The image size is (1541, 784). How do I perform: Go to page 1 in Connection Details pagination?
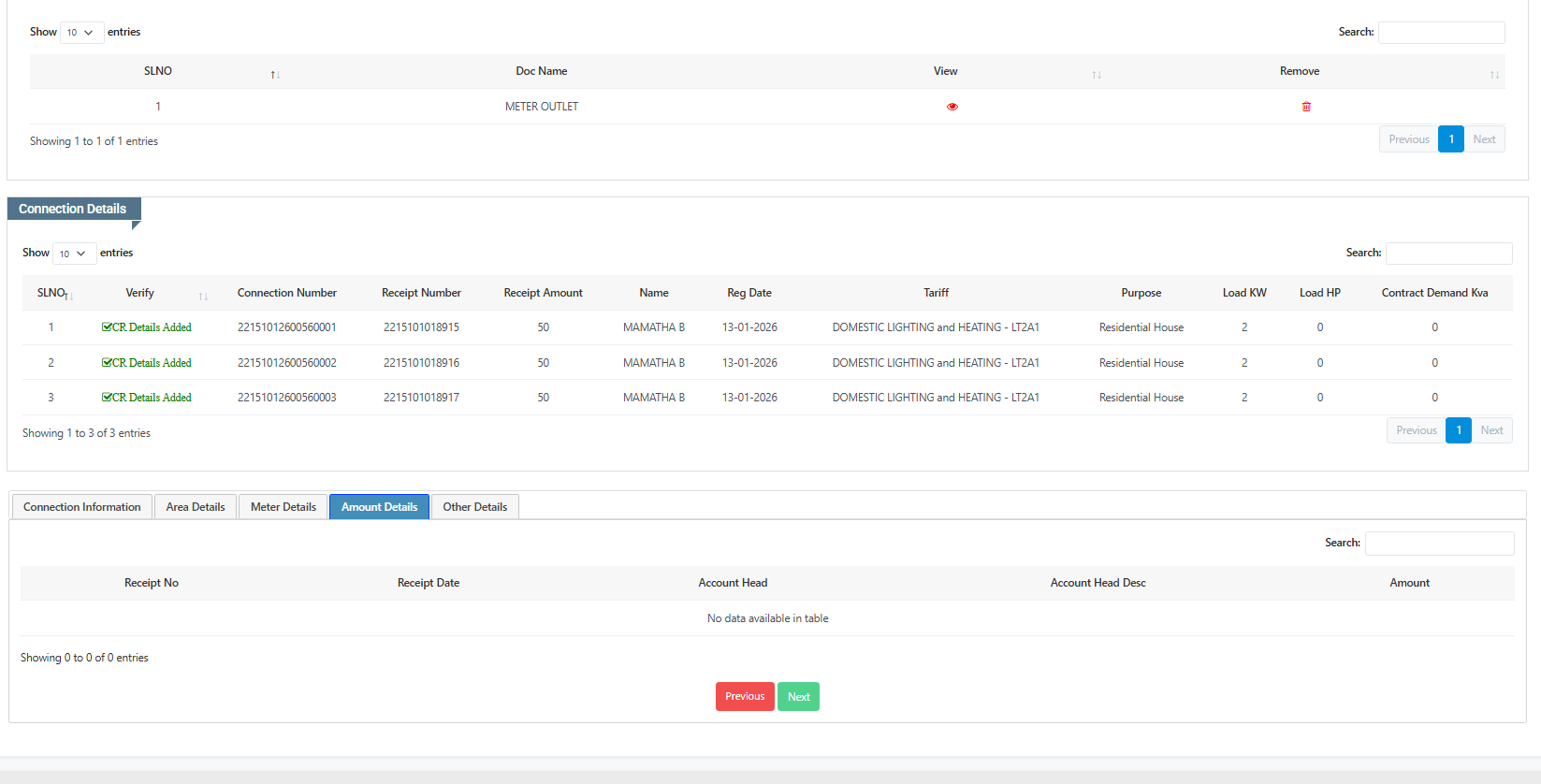click(x=1458, y=430)
